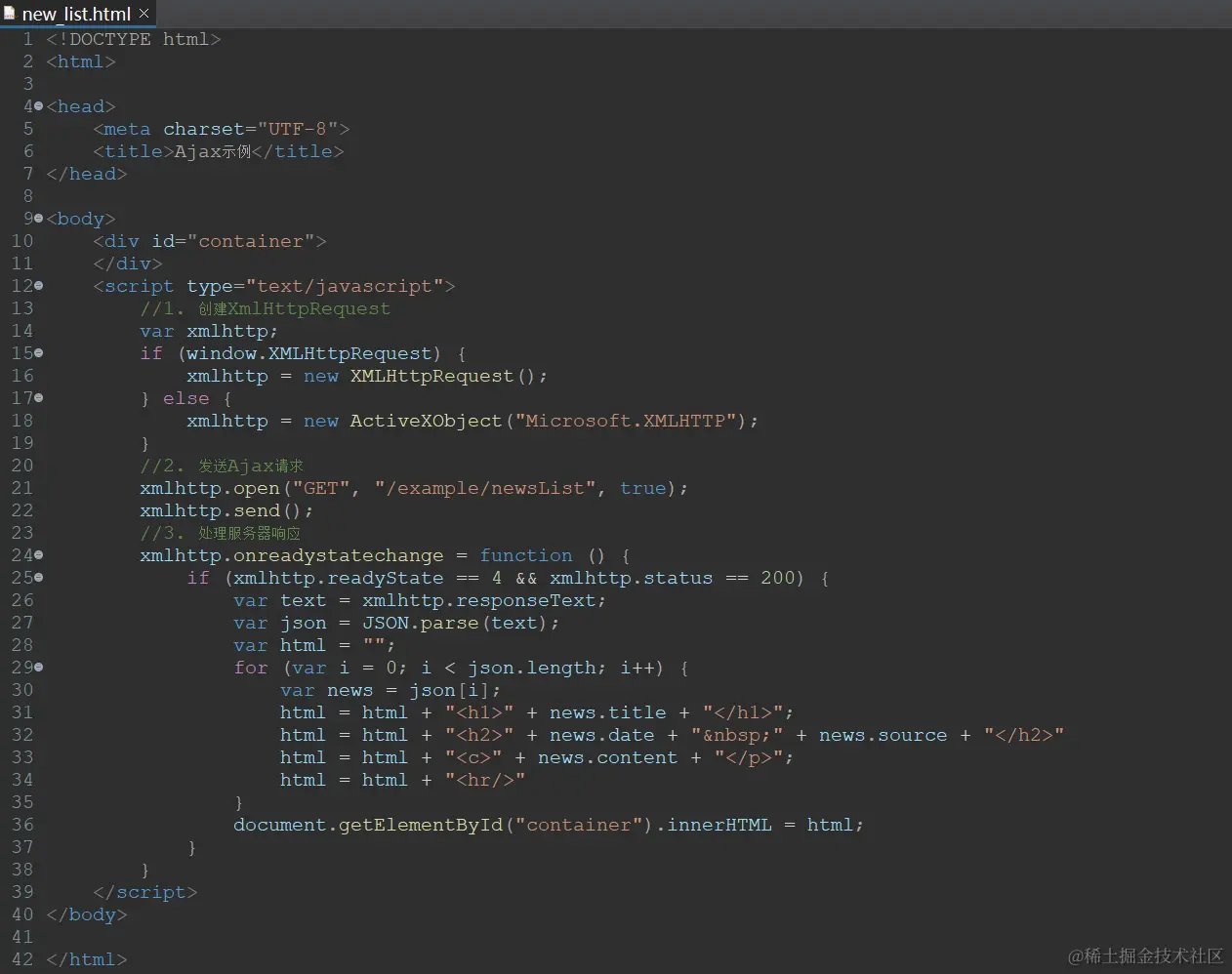Click 'document.getElementById' on line 36
This screenshot has height=974, width=1232.
[368, 825]
